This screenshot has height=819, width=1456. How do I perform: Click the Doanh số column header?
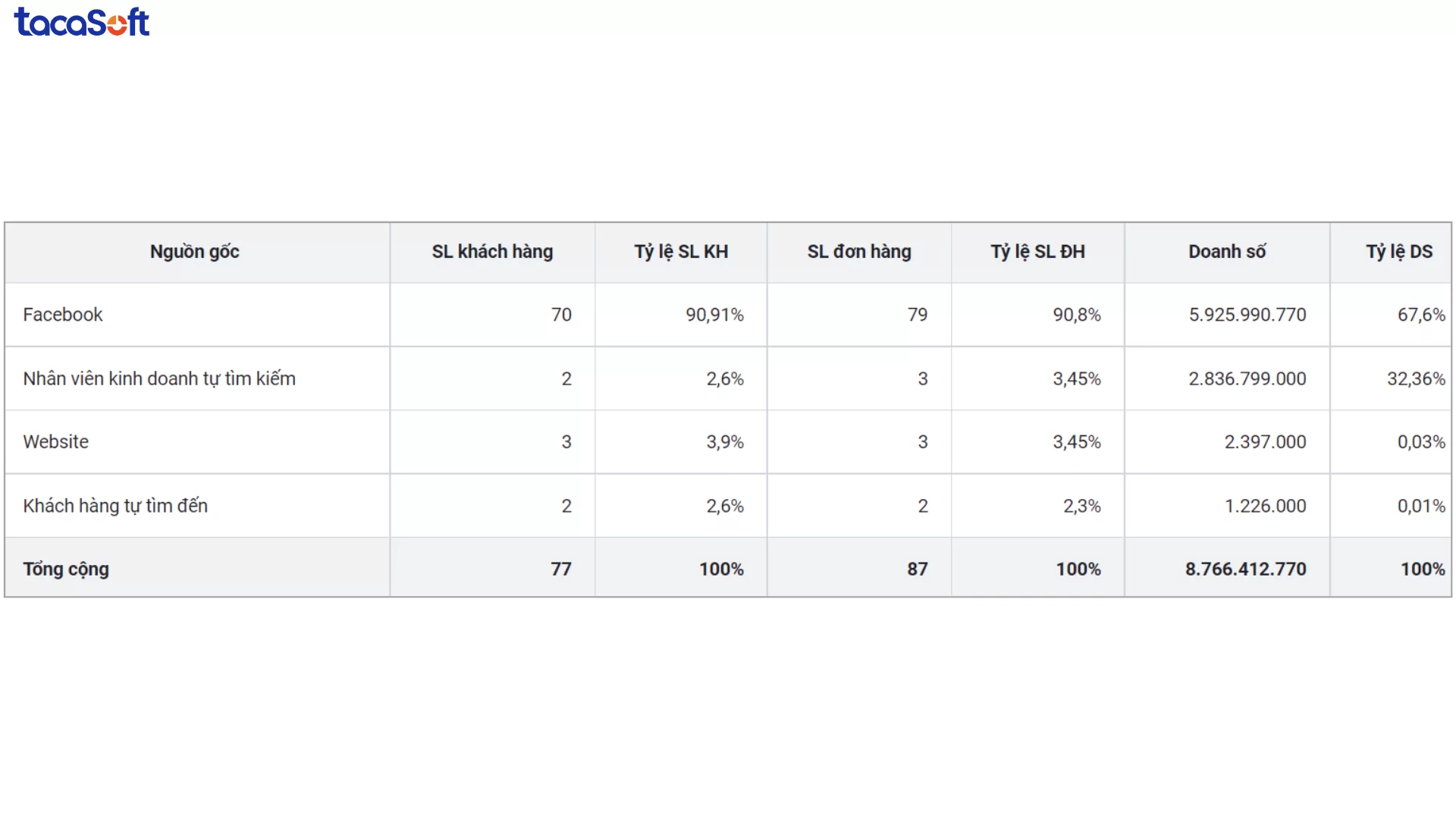click(1226, 252)
